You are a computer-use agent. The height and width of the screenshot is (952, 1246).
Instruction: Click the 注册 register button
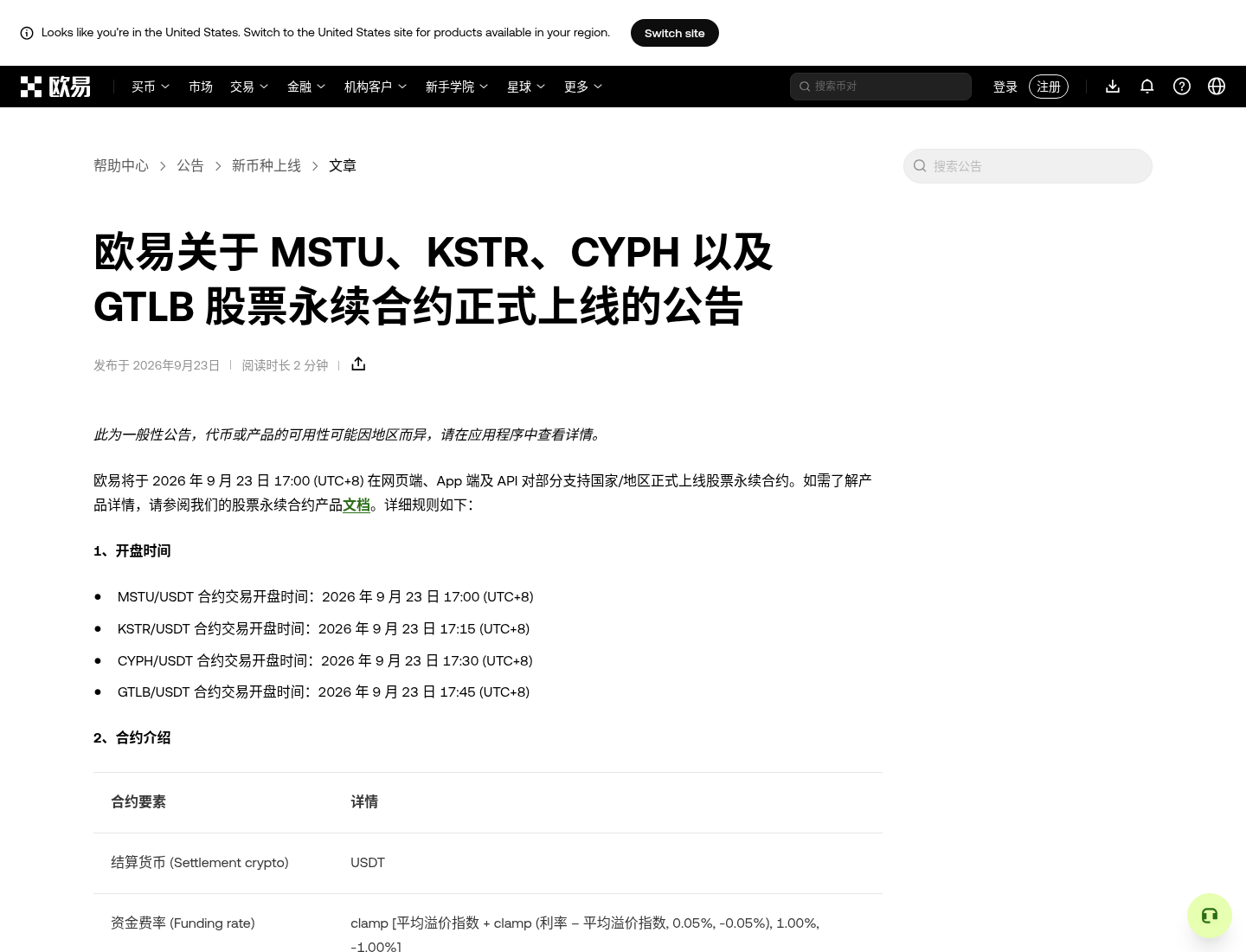pyautogui.click(x=1049, y=87)
